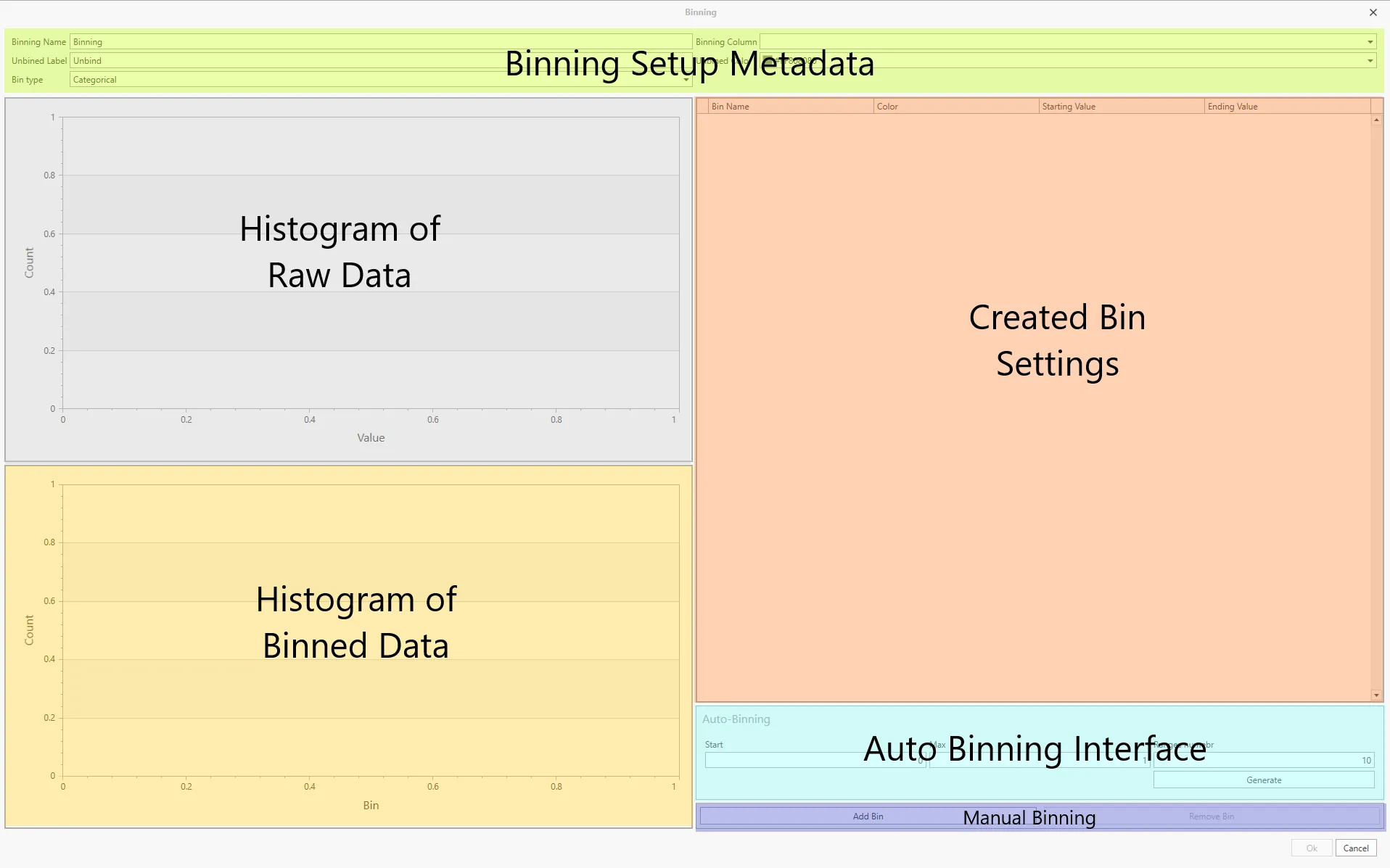Screen dimensions: 1390x868
Task: Expand the Bin type Categorical dropdown
Action: tap(380, 80)
